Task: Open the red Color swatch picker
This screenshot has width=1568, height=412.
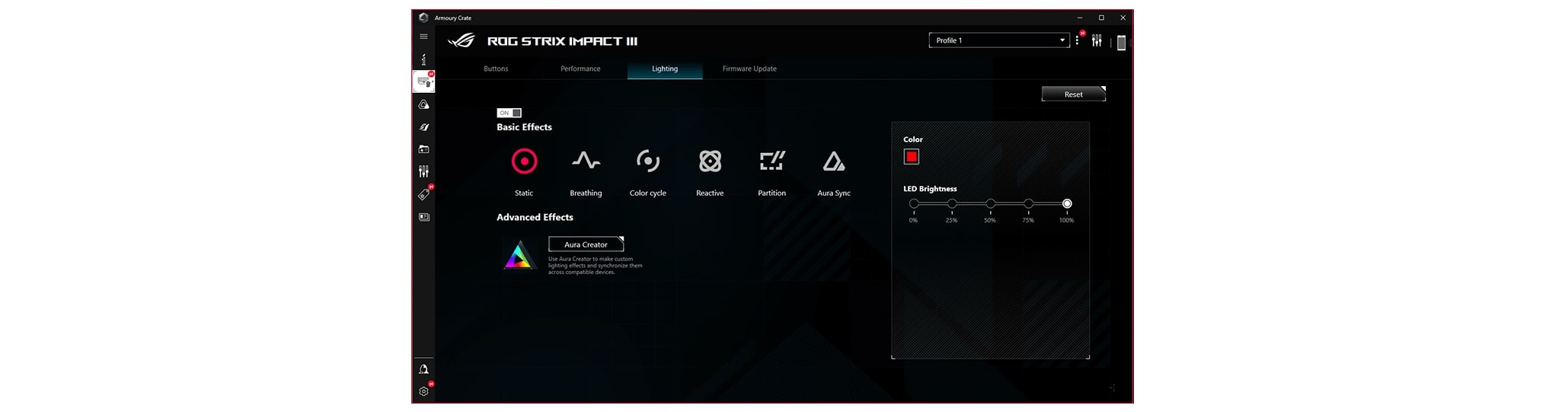Action: coord(912,157)
